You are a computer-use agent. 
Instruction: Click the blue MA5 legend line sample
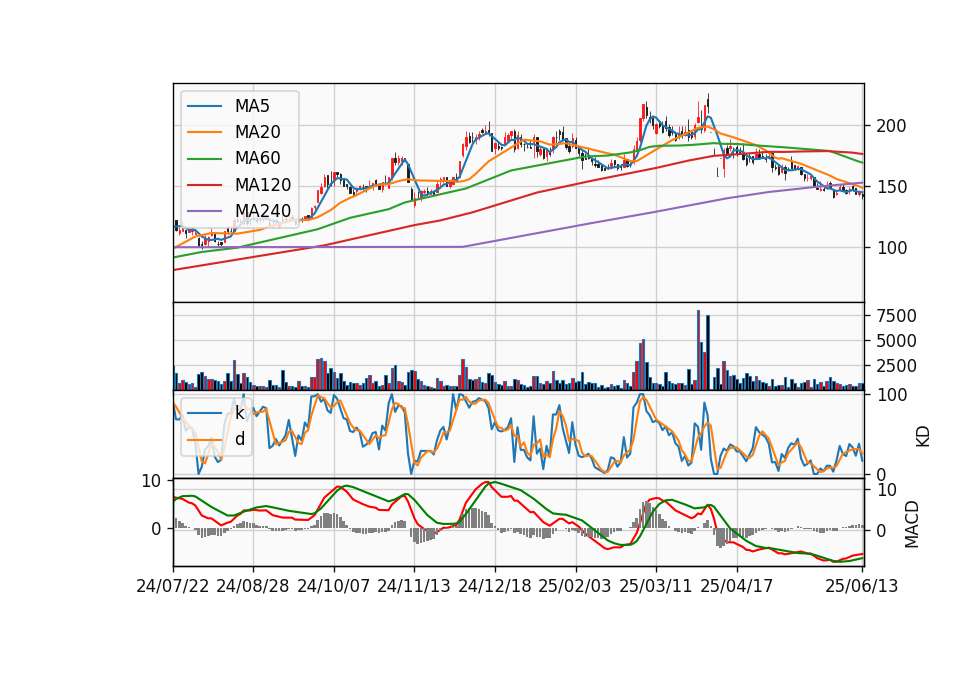(x=204, y=106)
